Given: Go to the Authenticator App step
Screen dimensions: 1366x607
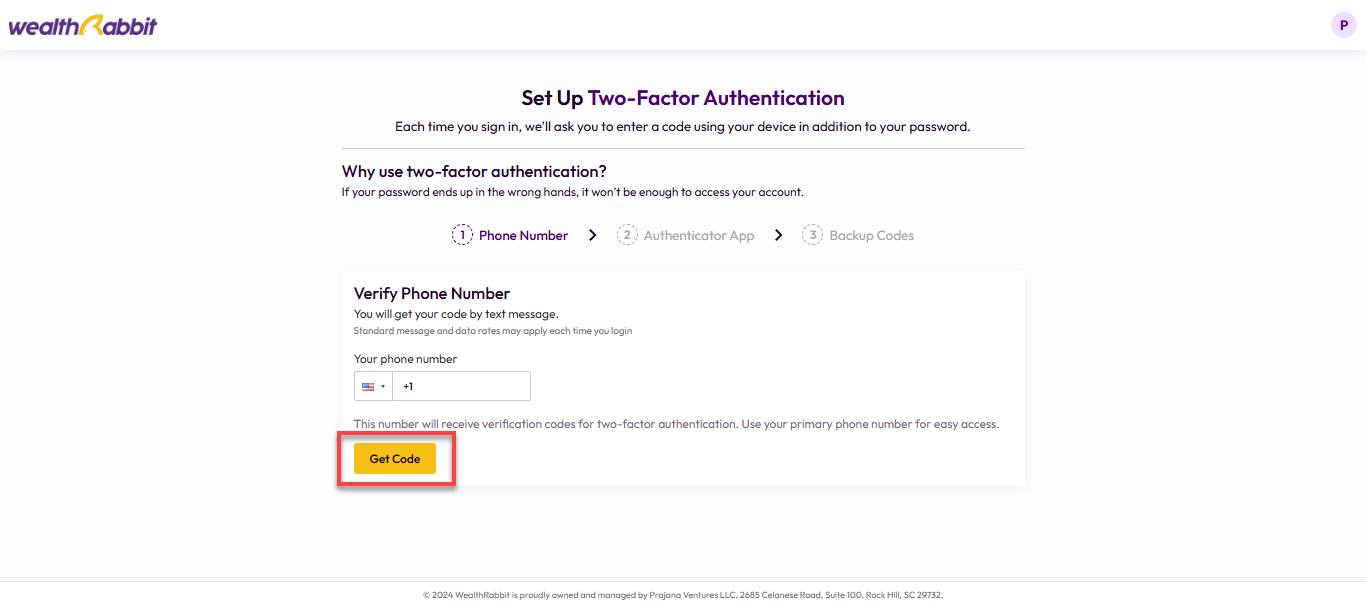Looking at the screenshot, I should coord(699,236).
